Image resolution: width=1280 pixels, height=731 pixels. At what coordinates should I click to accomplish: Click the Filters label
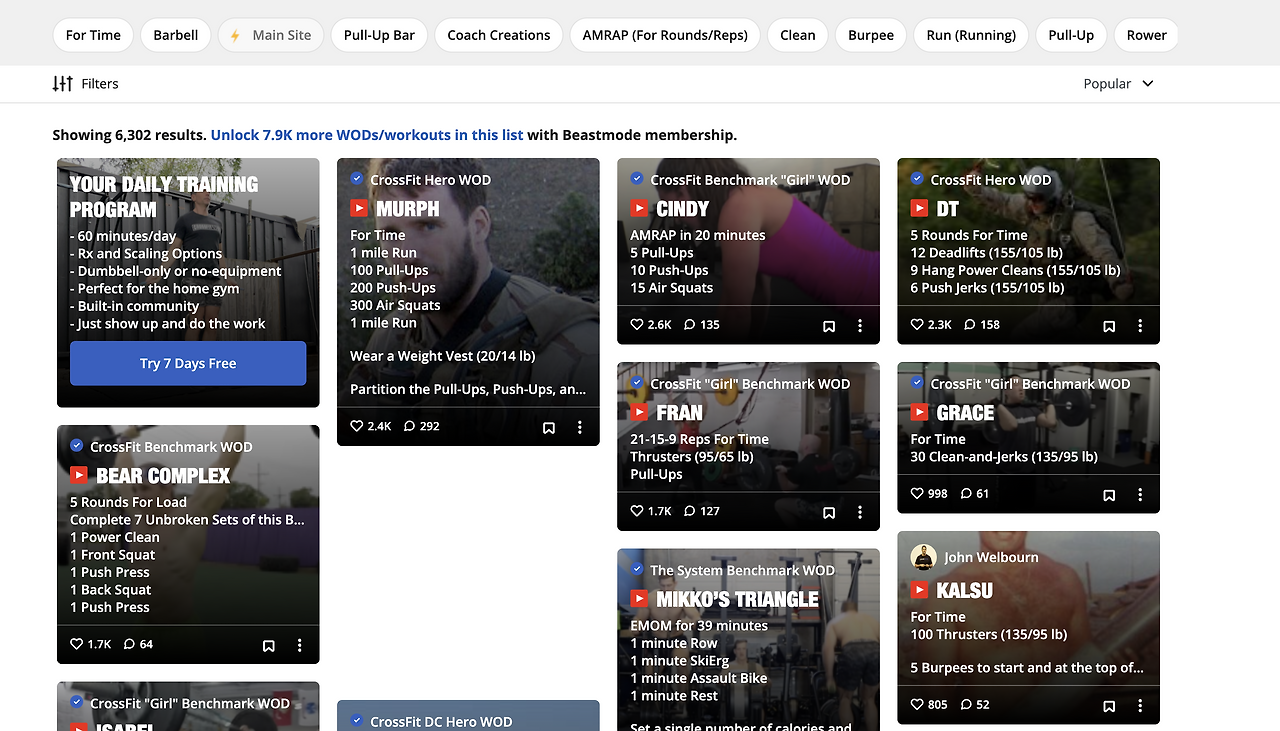[x=100, y=84]
